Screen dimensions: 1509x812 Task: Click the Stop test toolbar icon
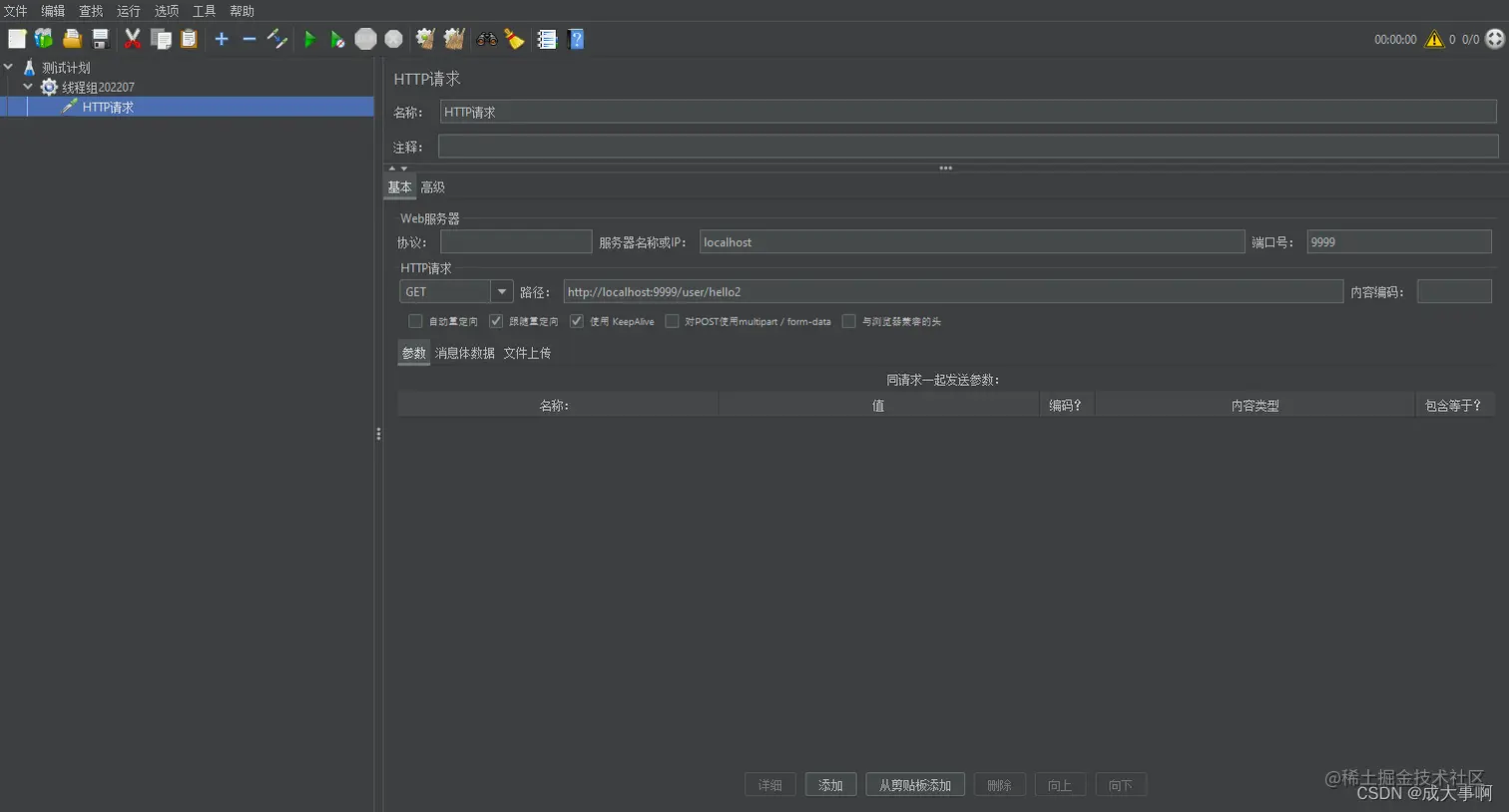[x=366, y=39]
